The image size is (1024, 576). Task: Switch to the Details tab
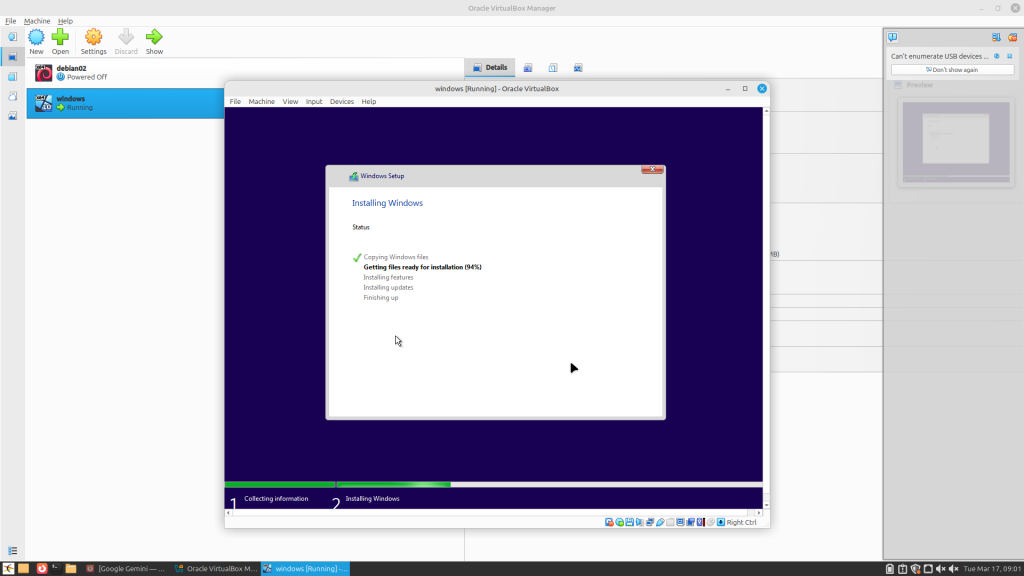(490, 68)
